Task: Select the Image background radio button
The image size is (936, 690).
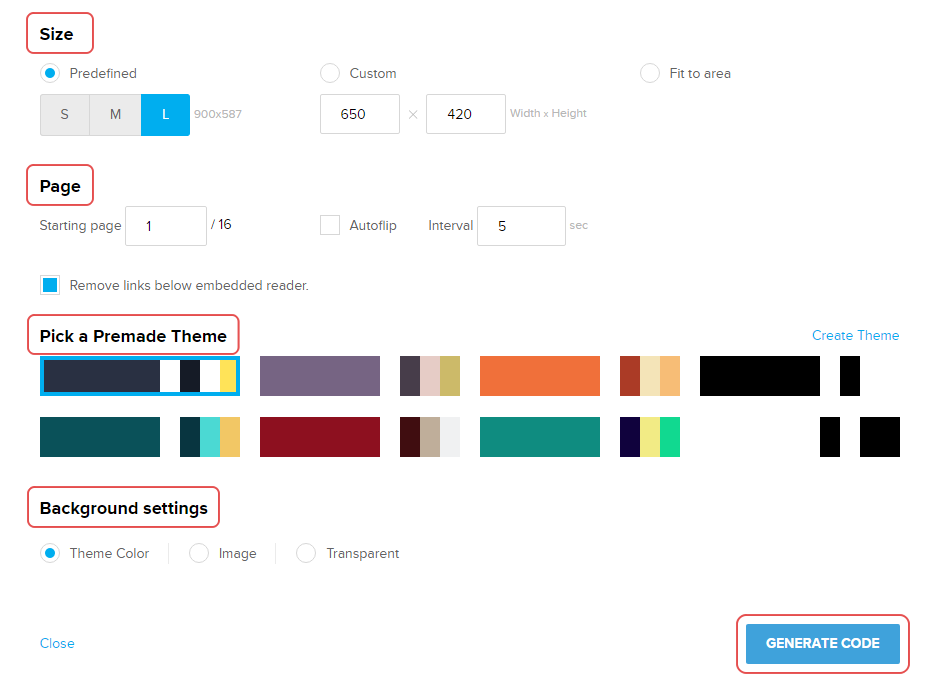Action: point(199,553)
